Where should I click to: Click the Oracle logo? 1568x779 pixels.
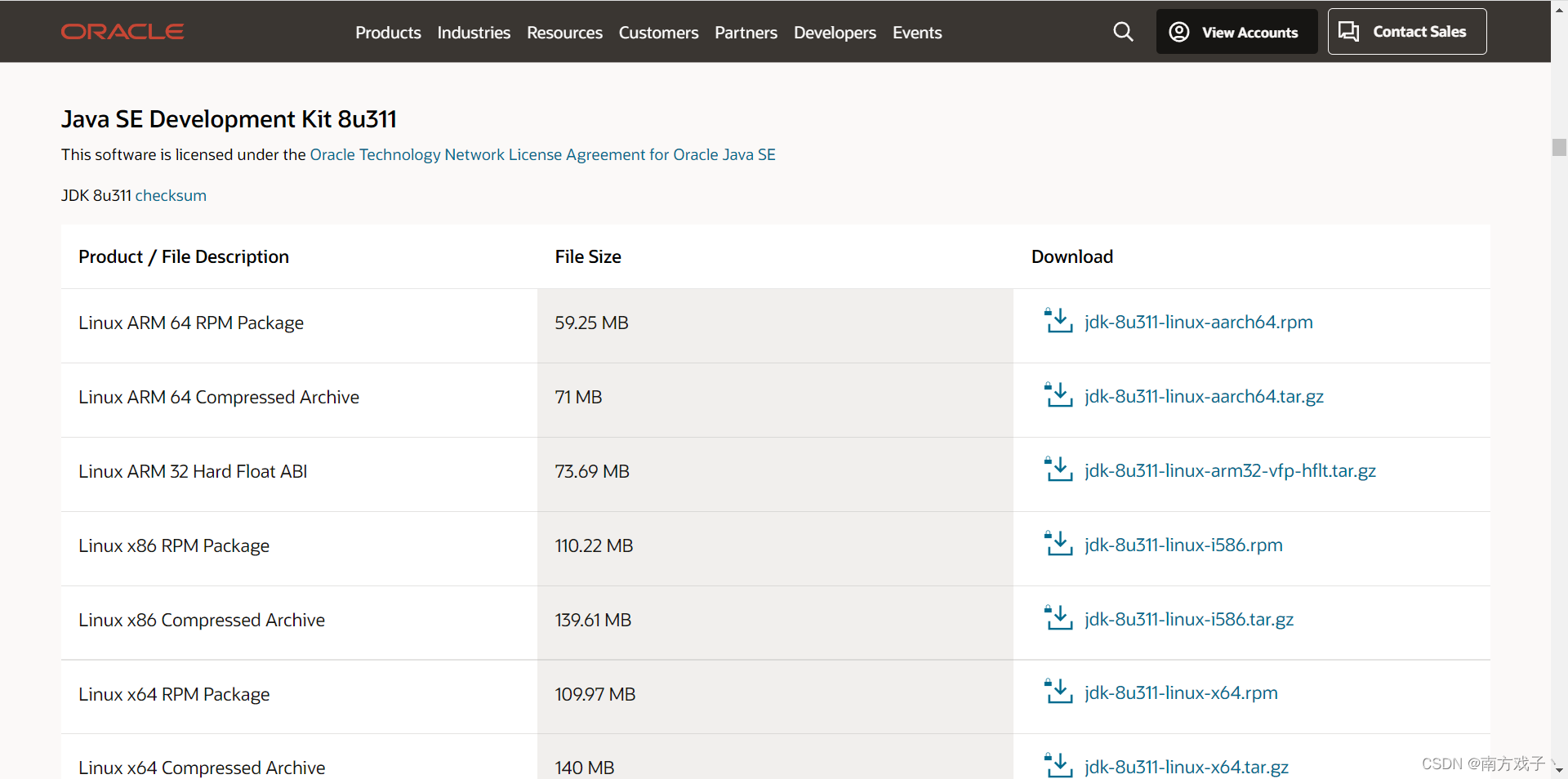click(x=122, y=32)
